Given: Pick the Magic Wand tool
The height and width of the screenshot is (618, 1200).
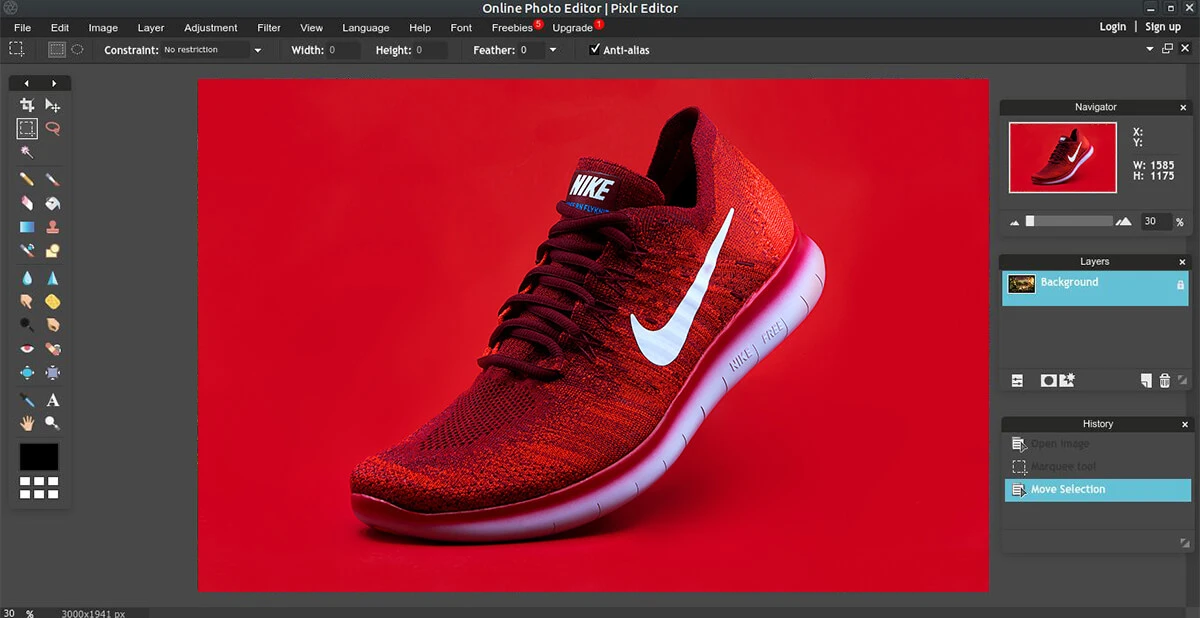Looking at the screenshot, I should (27, 152).
